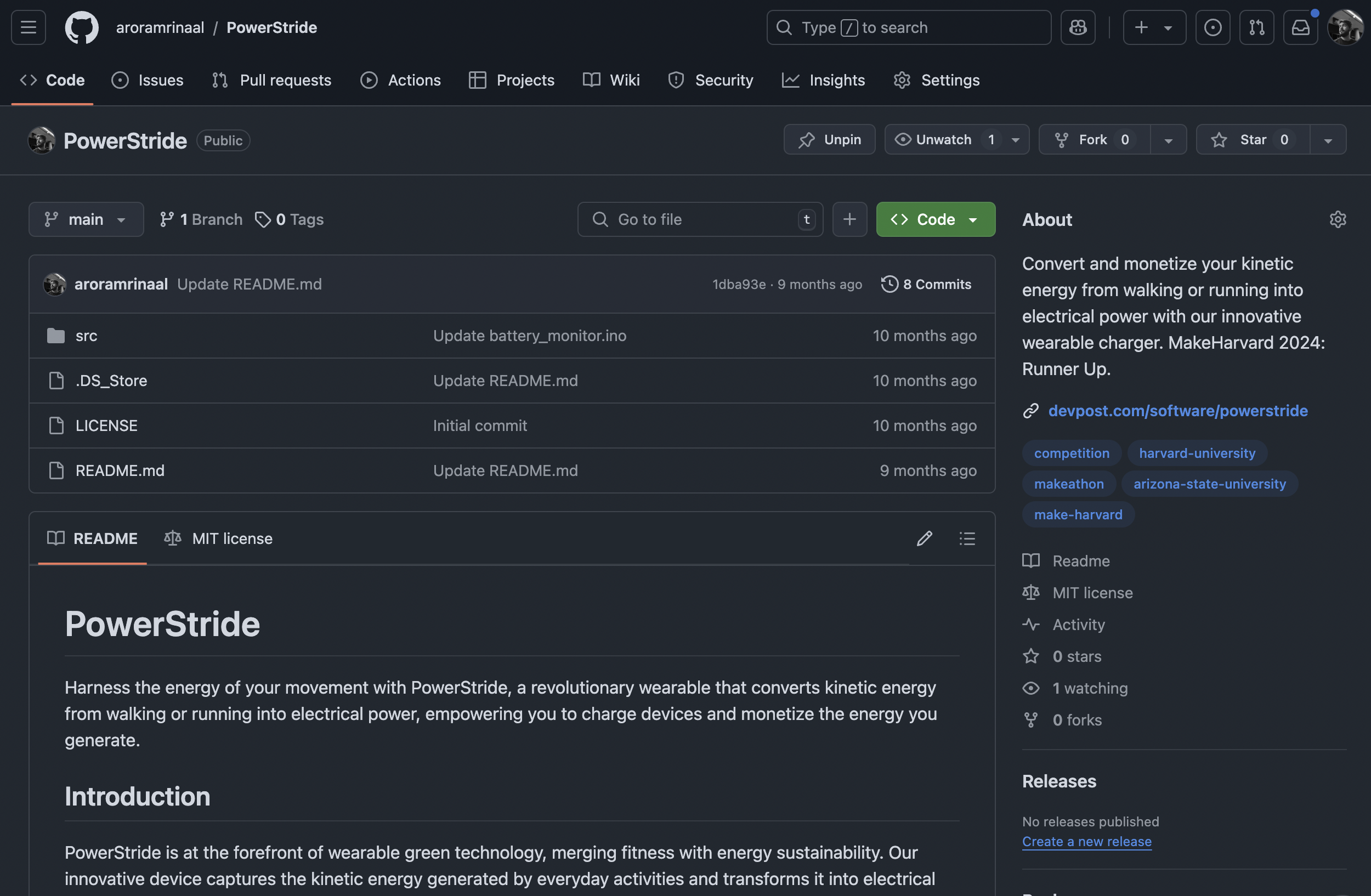The image size is (1371, 896).
Task: Click the Type / to search field
Action: pos(909,27)
